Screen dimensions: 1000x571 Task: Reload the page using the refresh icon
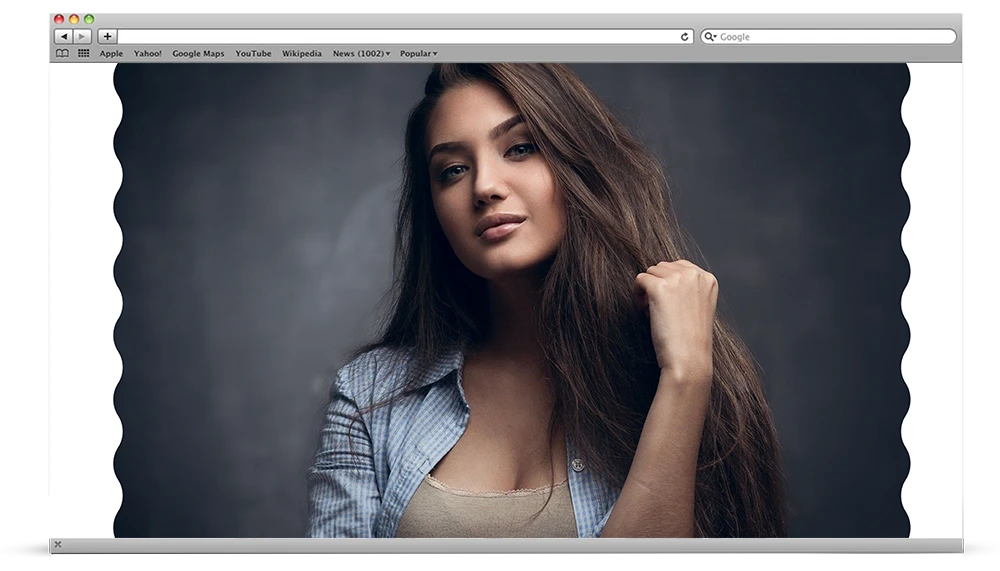684,36
